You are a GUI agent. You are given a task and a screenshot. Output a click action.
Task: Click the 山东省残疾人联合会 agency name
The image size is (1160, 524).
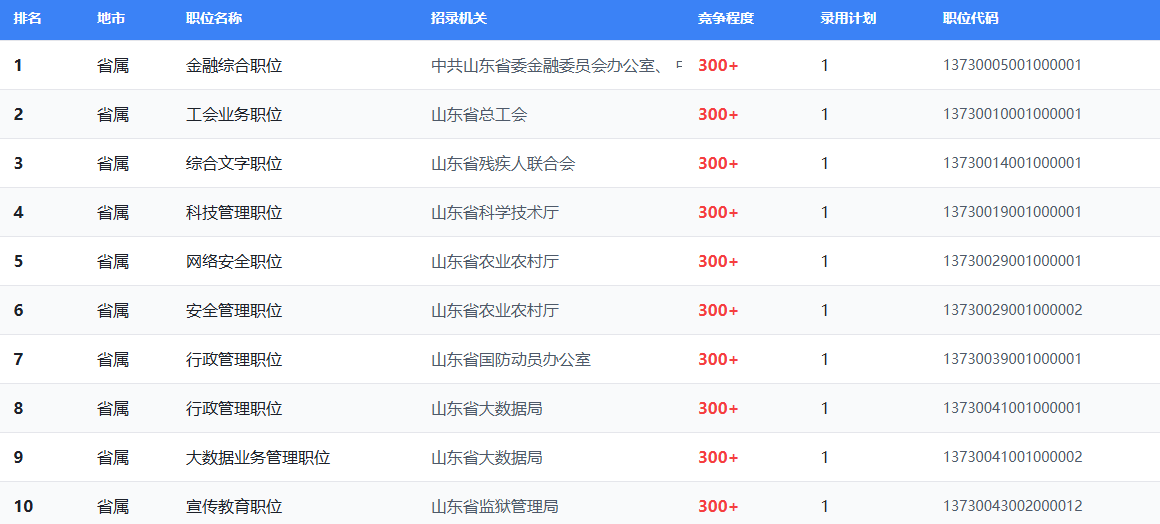pos(503,164)
